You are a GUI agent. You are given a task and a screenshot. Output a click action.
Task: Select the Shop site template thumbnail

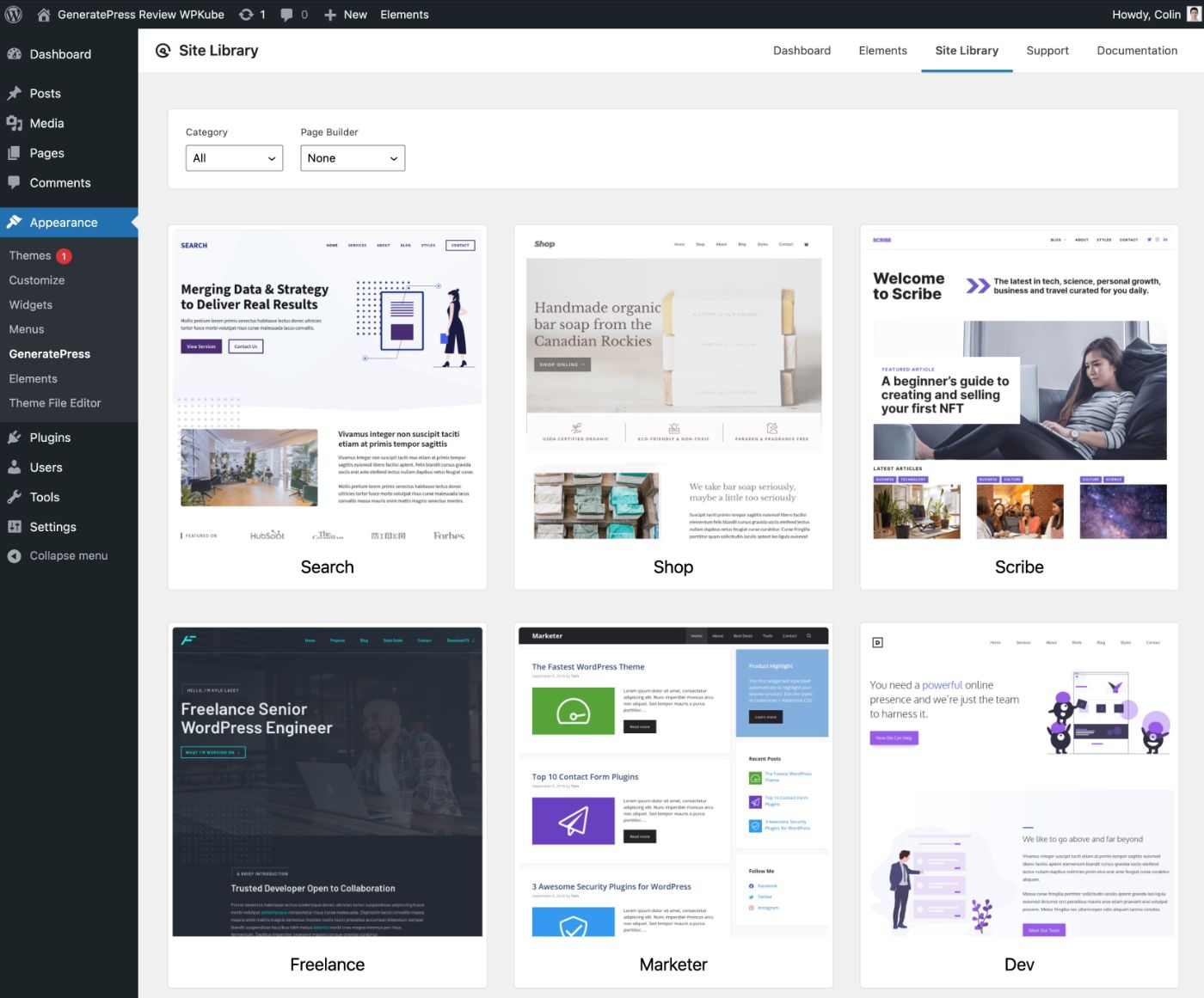point(673,384)
